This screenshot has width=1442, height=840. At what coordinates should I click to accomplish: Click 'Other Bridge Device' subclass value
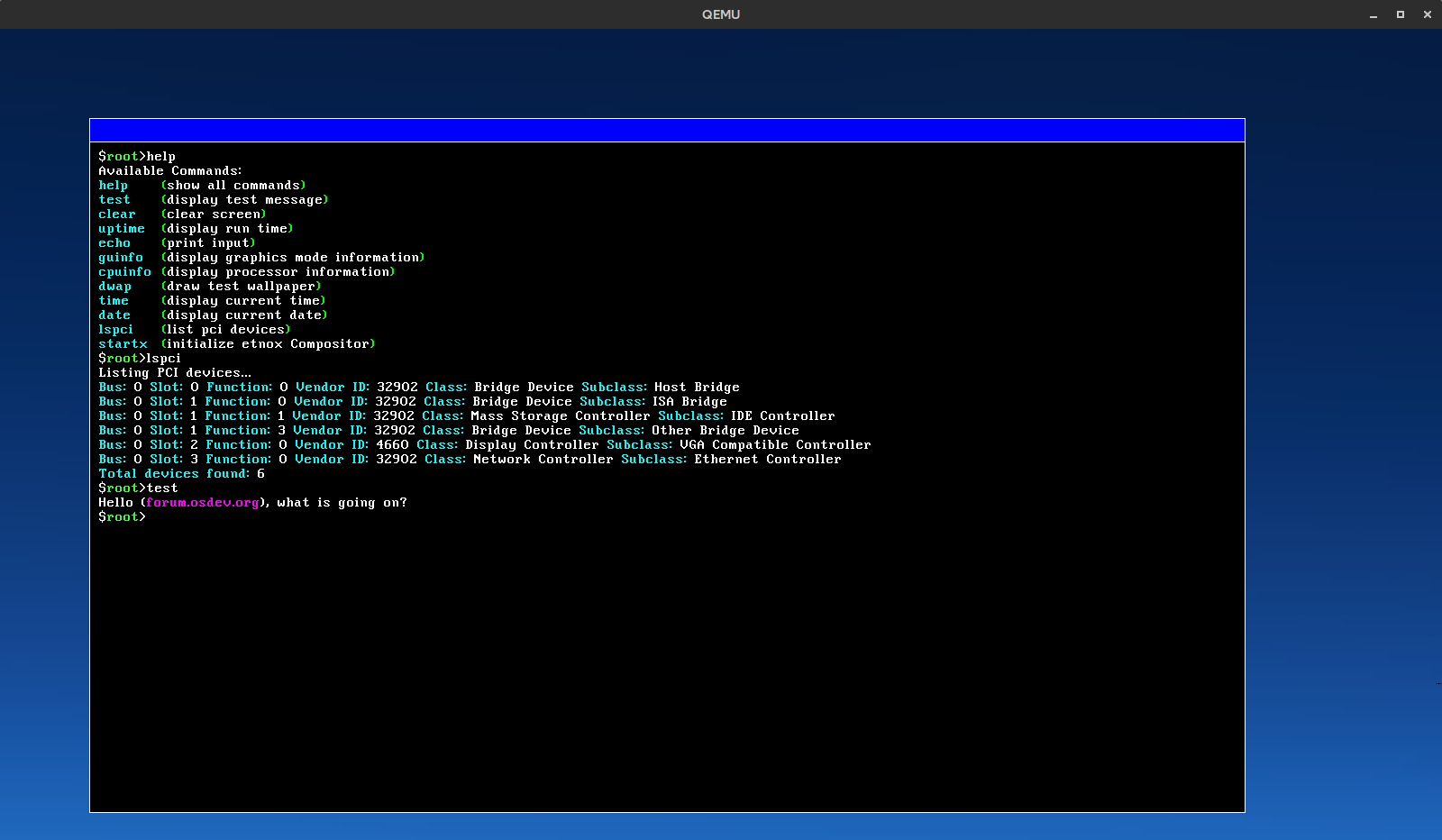coord(726,431)
